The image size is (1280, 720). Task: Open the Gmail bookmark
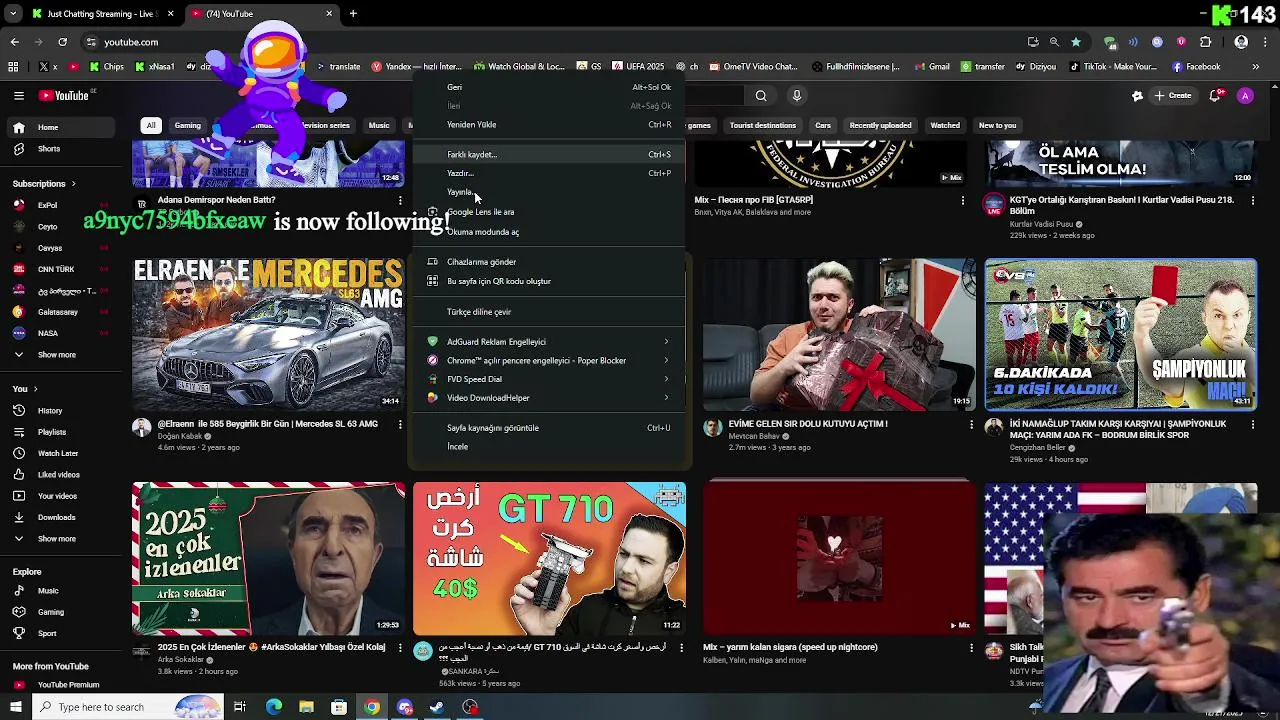(931, 67)
